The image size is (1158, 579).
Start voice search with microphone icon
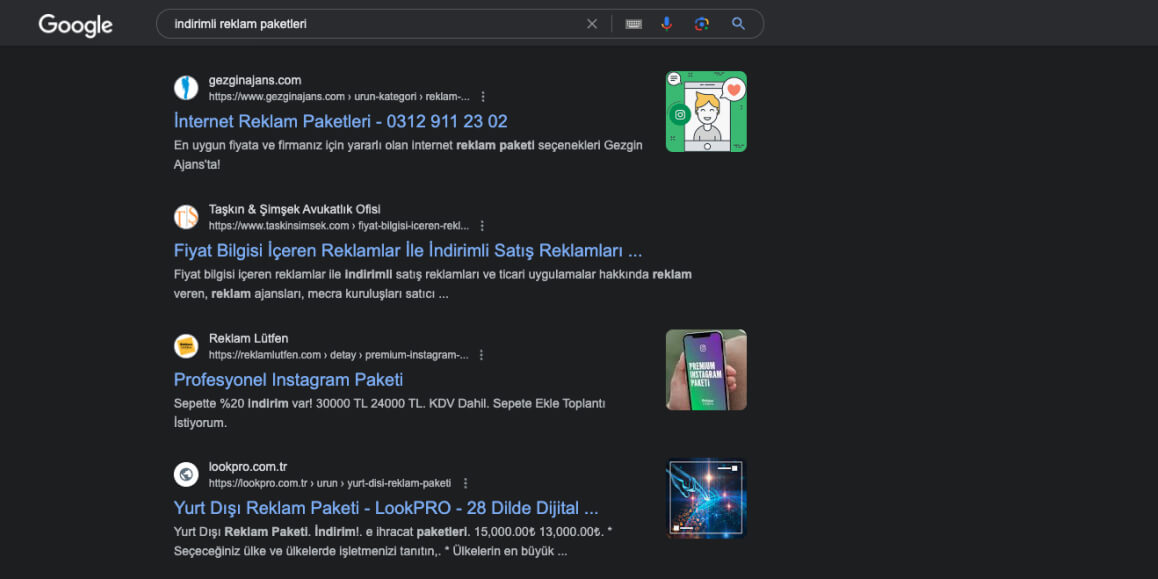(666, 24)
